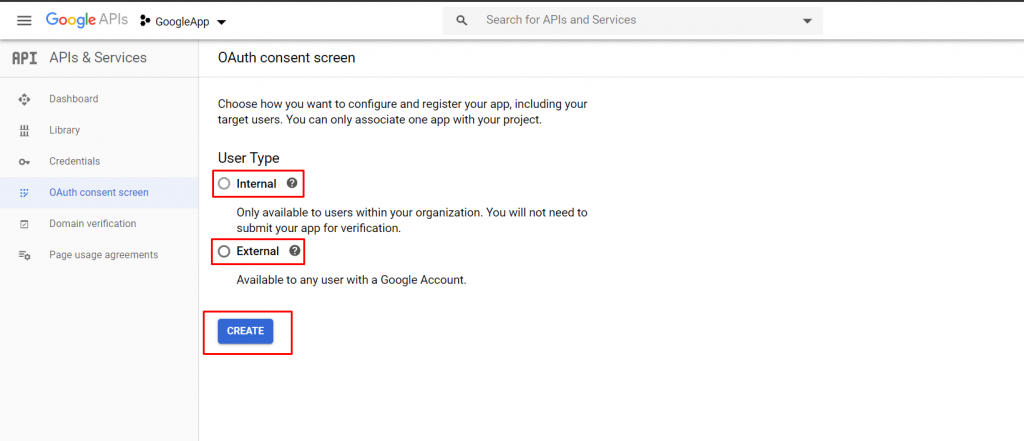
Task: Click the Dashboard icon in sidebar
Action: pos(24,99)
